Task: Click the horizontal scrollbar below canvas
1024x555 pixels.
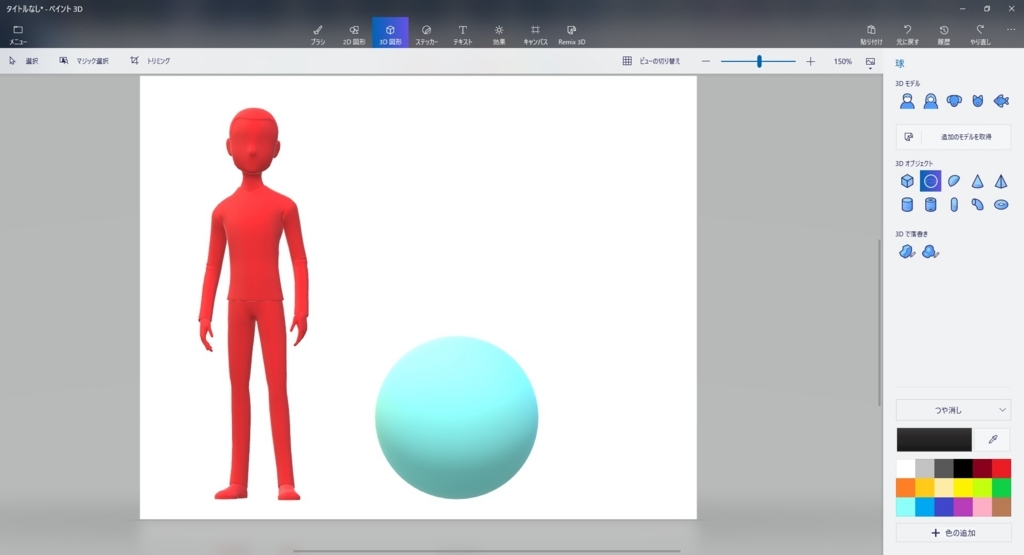Action: pos(487,551)
